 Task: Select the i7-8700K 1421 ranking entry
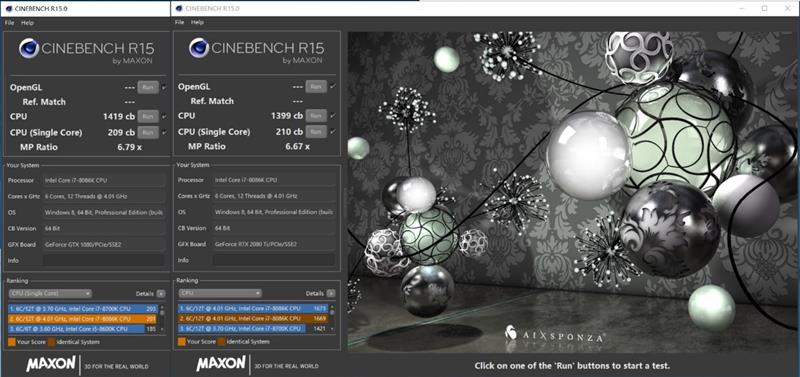[x=254, y=329]
